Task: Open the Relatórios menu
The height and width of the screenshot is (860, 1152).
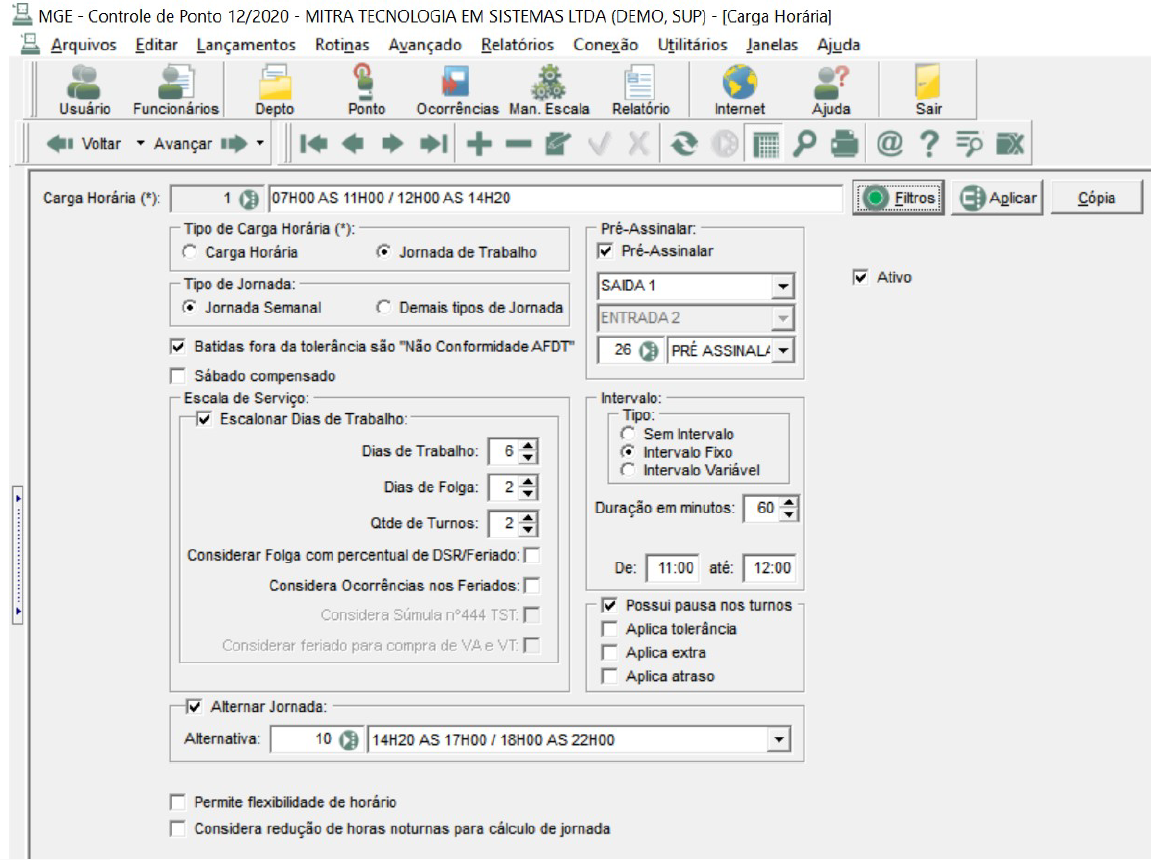Action: (517, 45)
